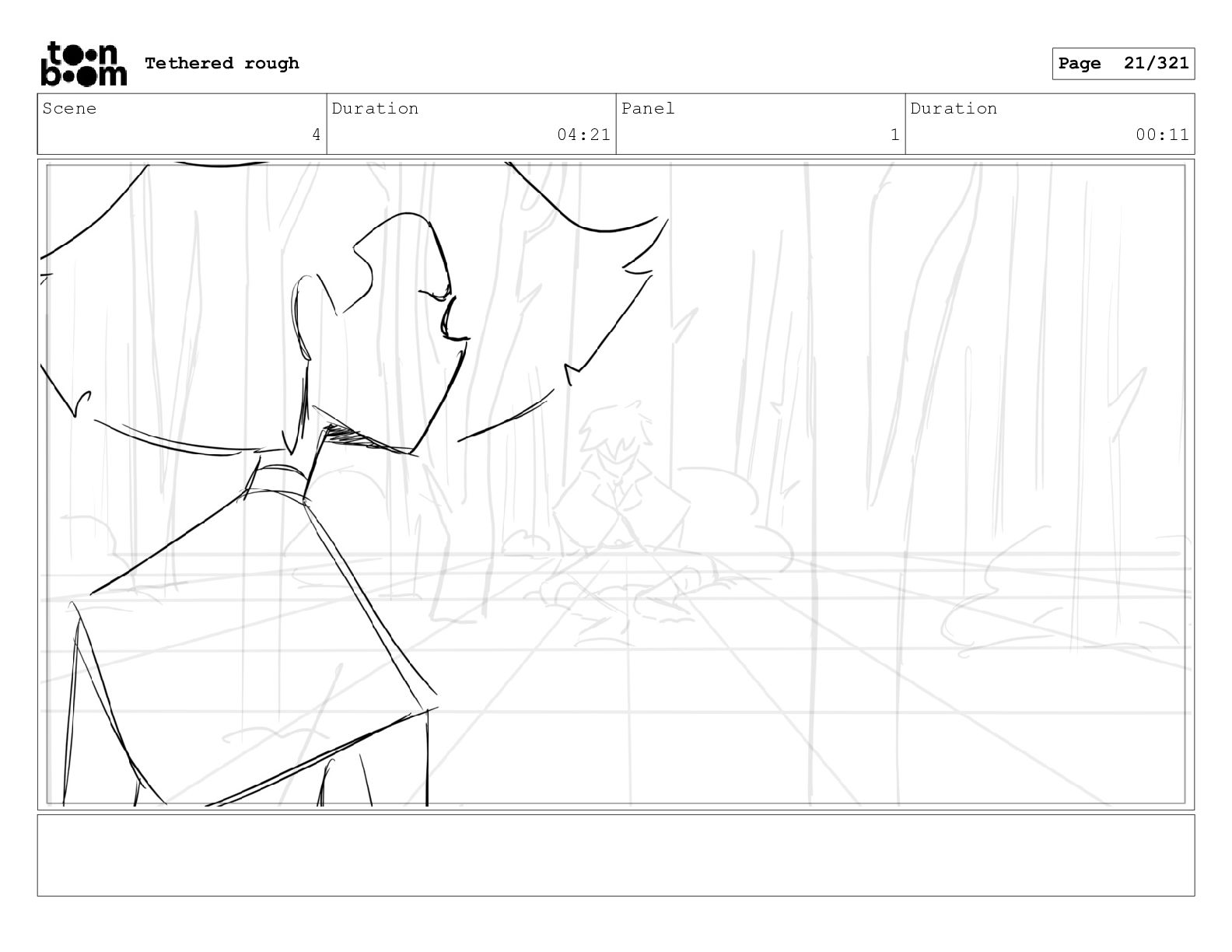Screen dimensions: 1232x952
Task: Select the 'Tethered rough' title text
Action: (222, 63)
